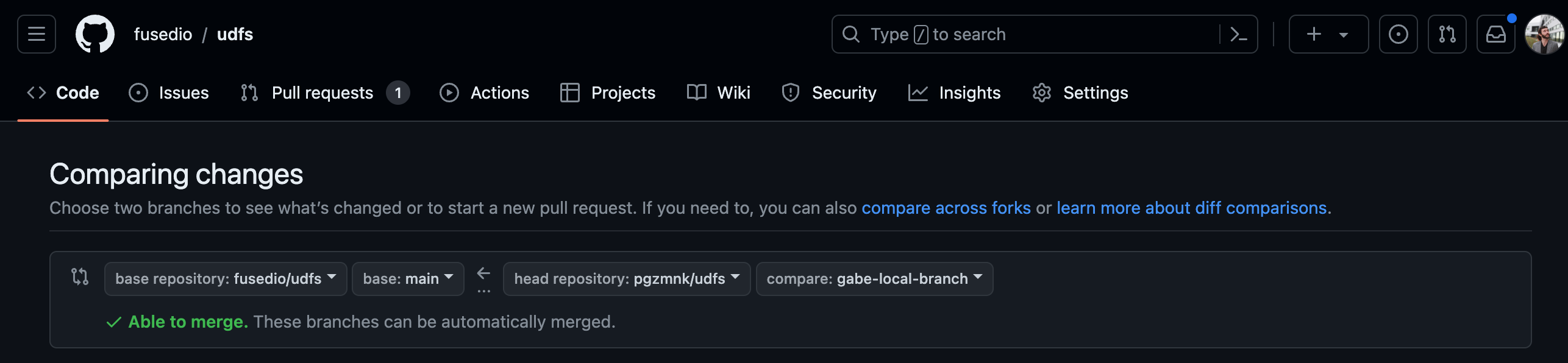The image size is (1568, 363).
Task: Open the command palette icon
Action: coord(1238,34)
